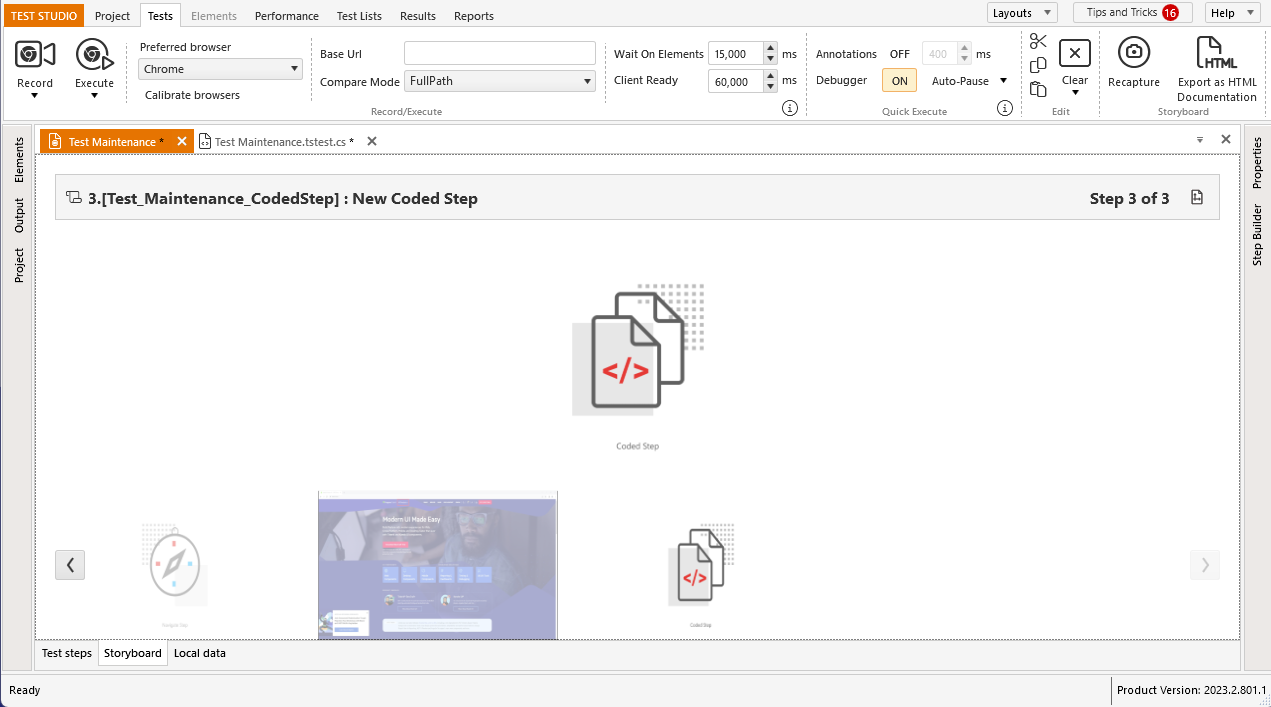
Task: Open the Project side panel
Action: [x=18, y=266]
